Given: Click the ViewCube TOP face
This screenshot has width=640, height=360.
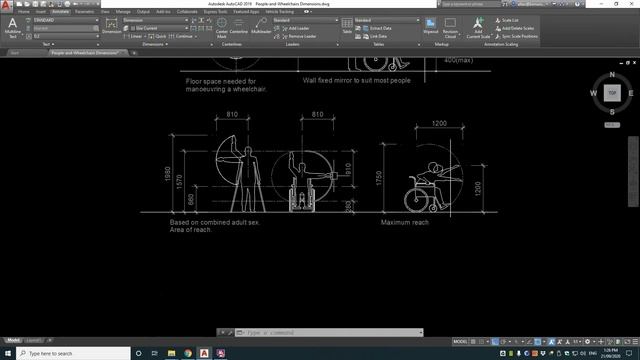Looking at the screenshot, I should pyautogui.click(x=612, y=93).
